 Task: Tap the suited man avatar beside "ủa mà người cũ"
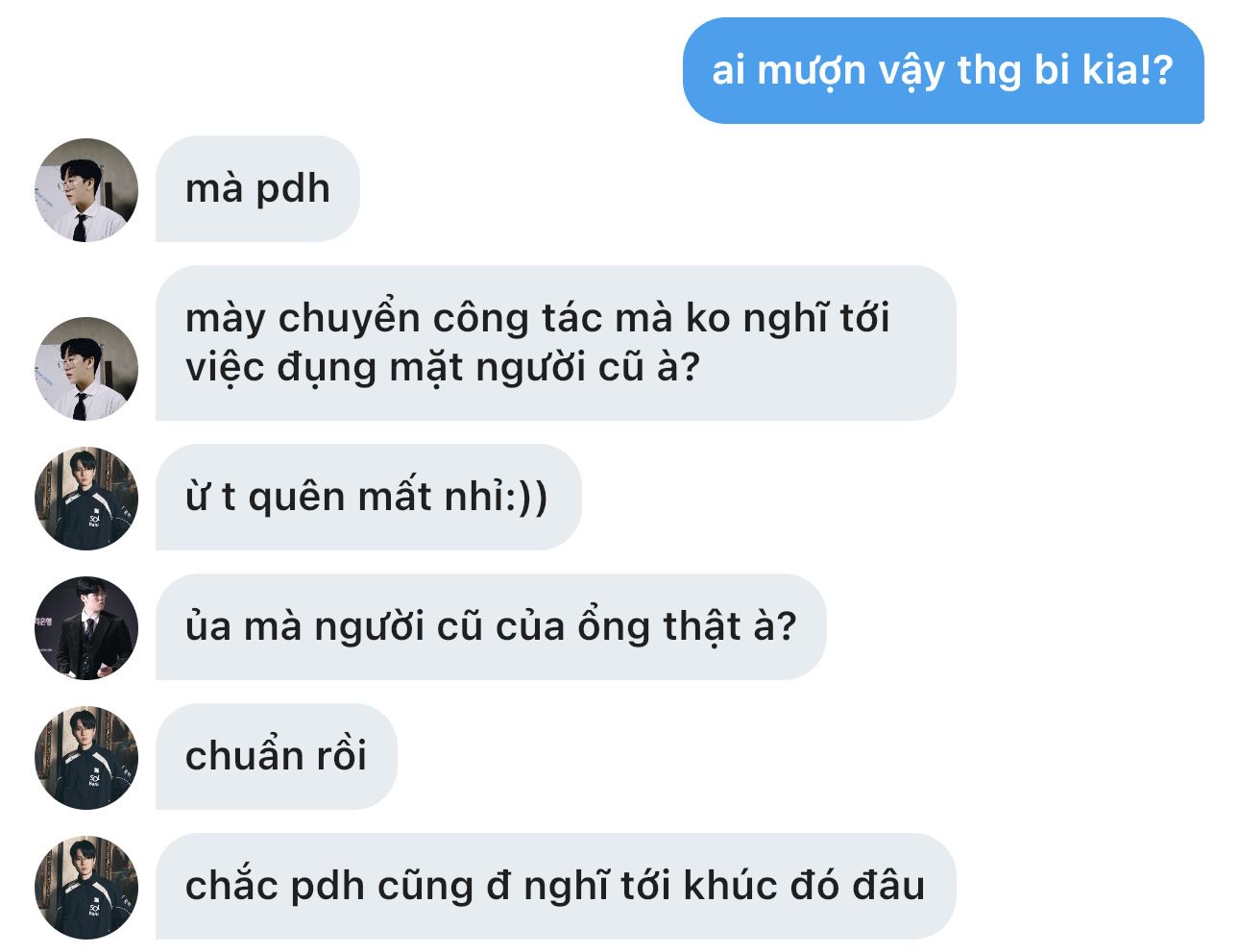click(x=86, y=627)
